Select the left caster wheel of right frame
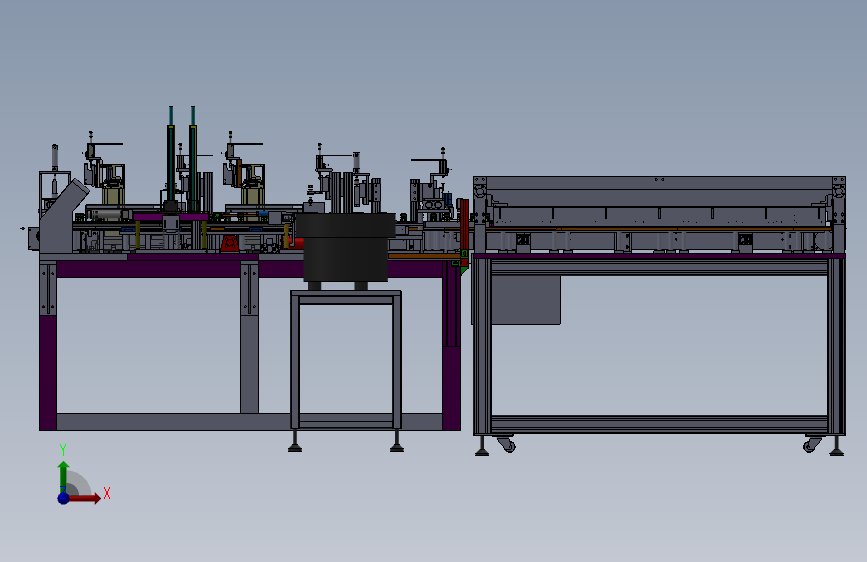The height and width of the screenshot is (562, 867). pyautogui.click(x=507, y=444)
